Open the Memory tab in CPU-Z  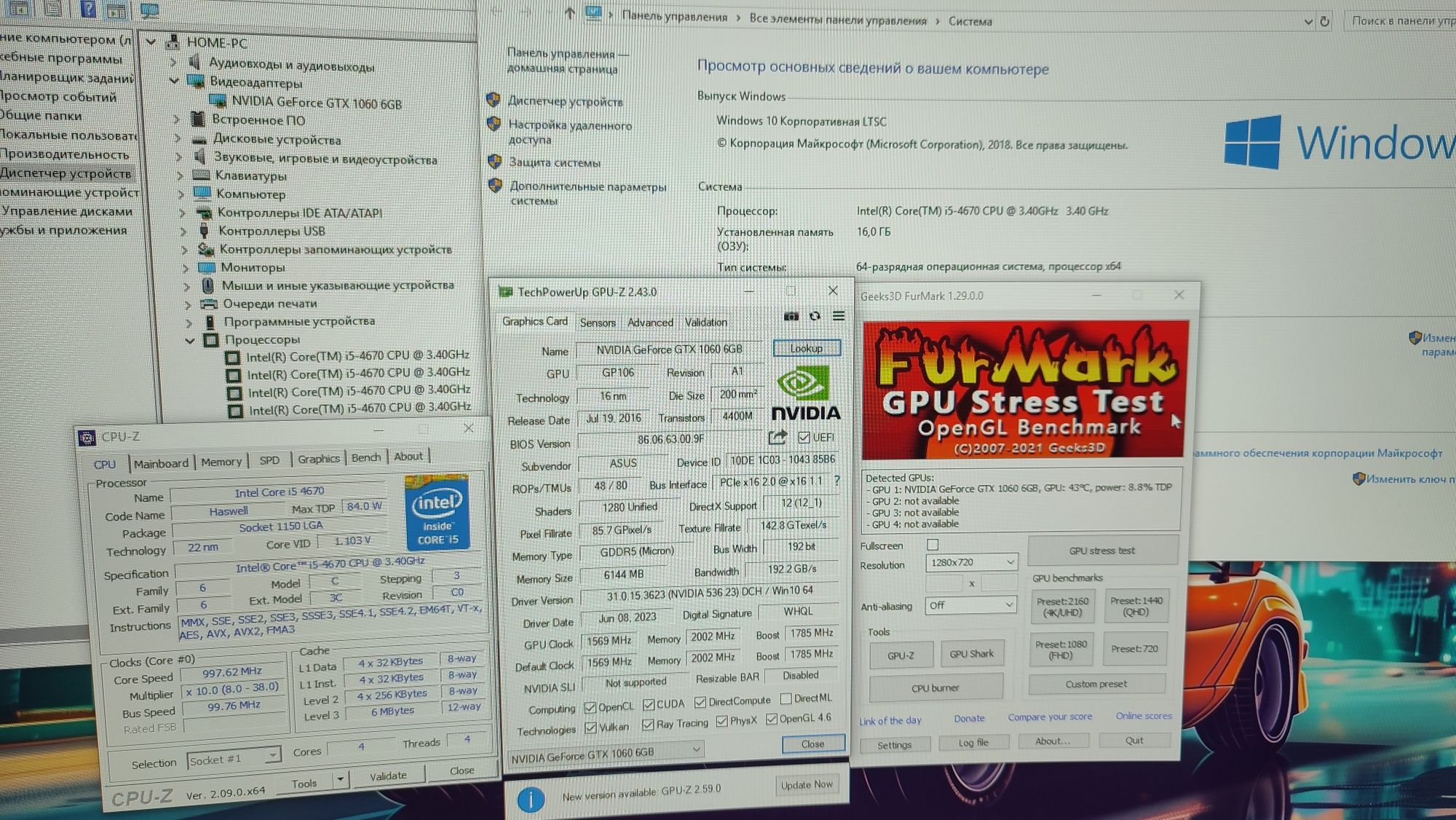coord(221,462)
